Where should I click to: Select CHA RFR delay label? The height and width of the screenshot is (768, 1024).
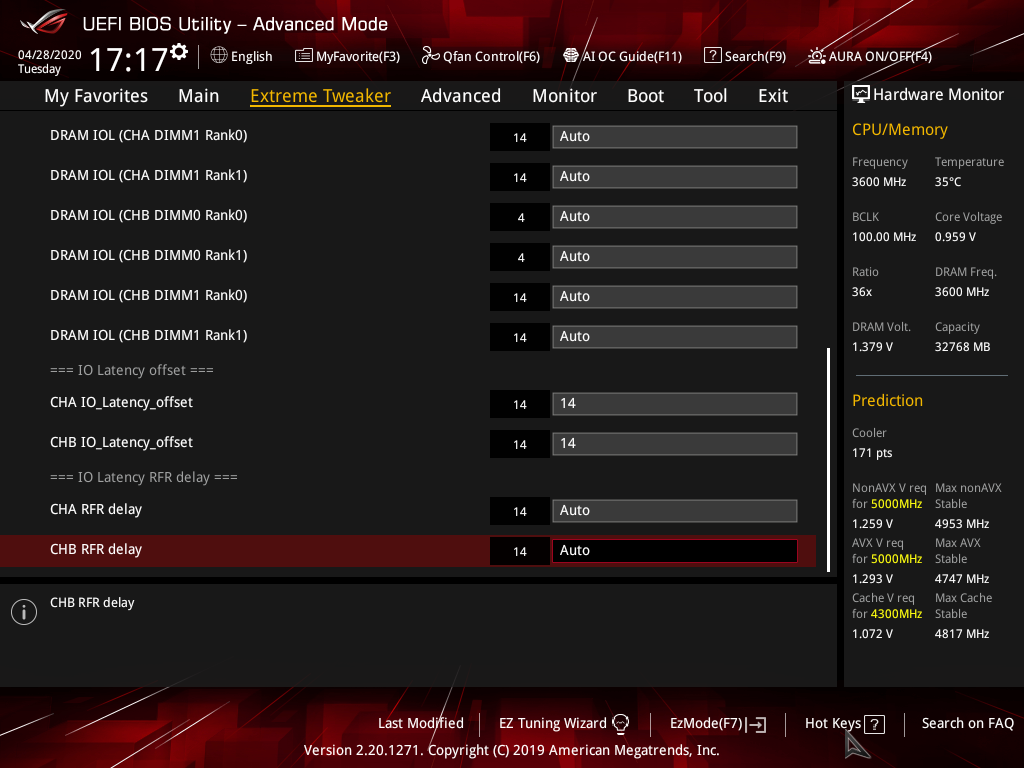pos(96,509)
